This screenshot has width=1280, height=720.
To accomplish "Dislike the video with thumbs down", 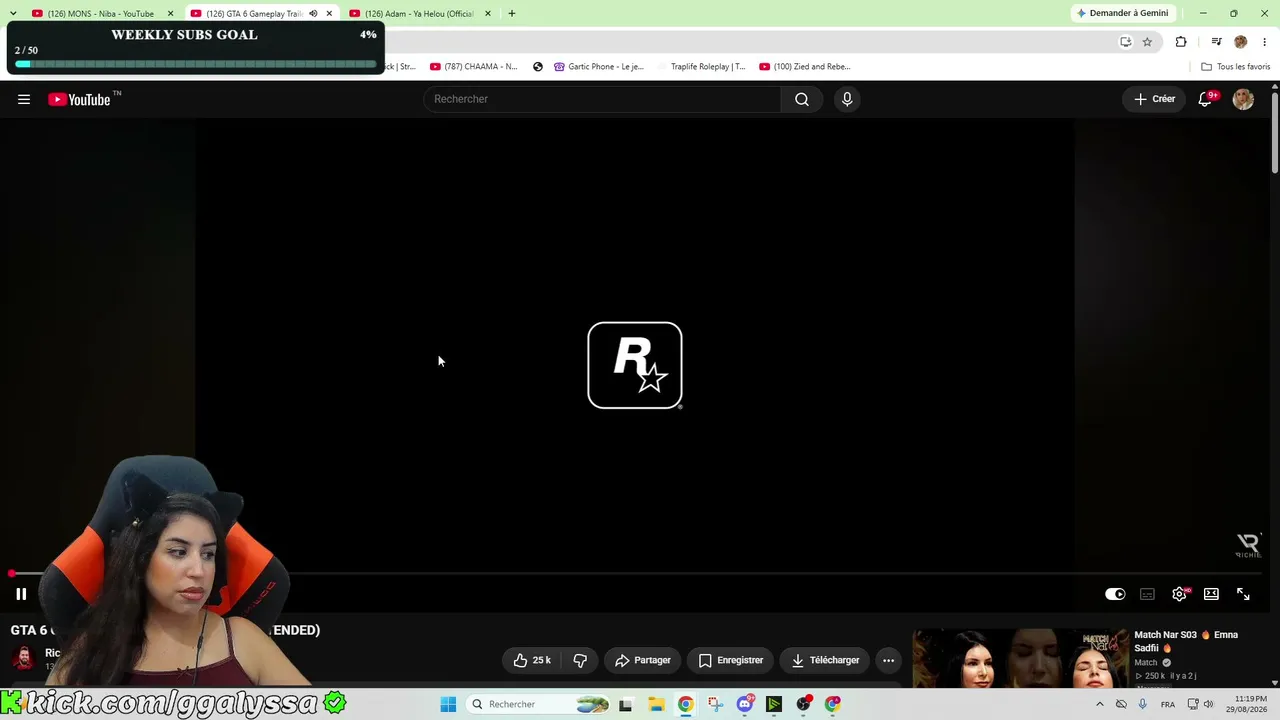I will pos(580,660).
